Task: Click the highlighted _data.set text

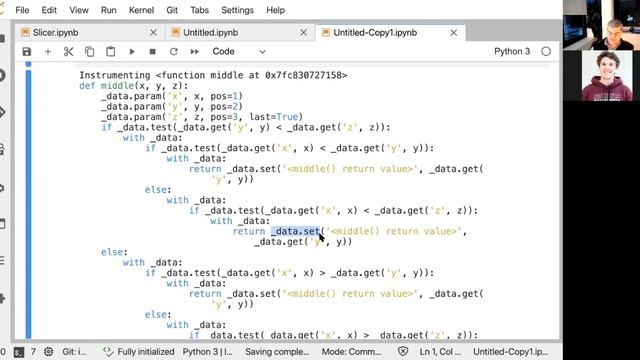Action: pyautogui.click(x=295, y=231)
